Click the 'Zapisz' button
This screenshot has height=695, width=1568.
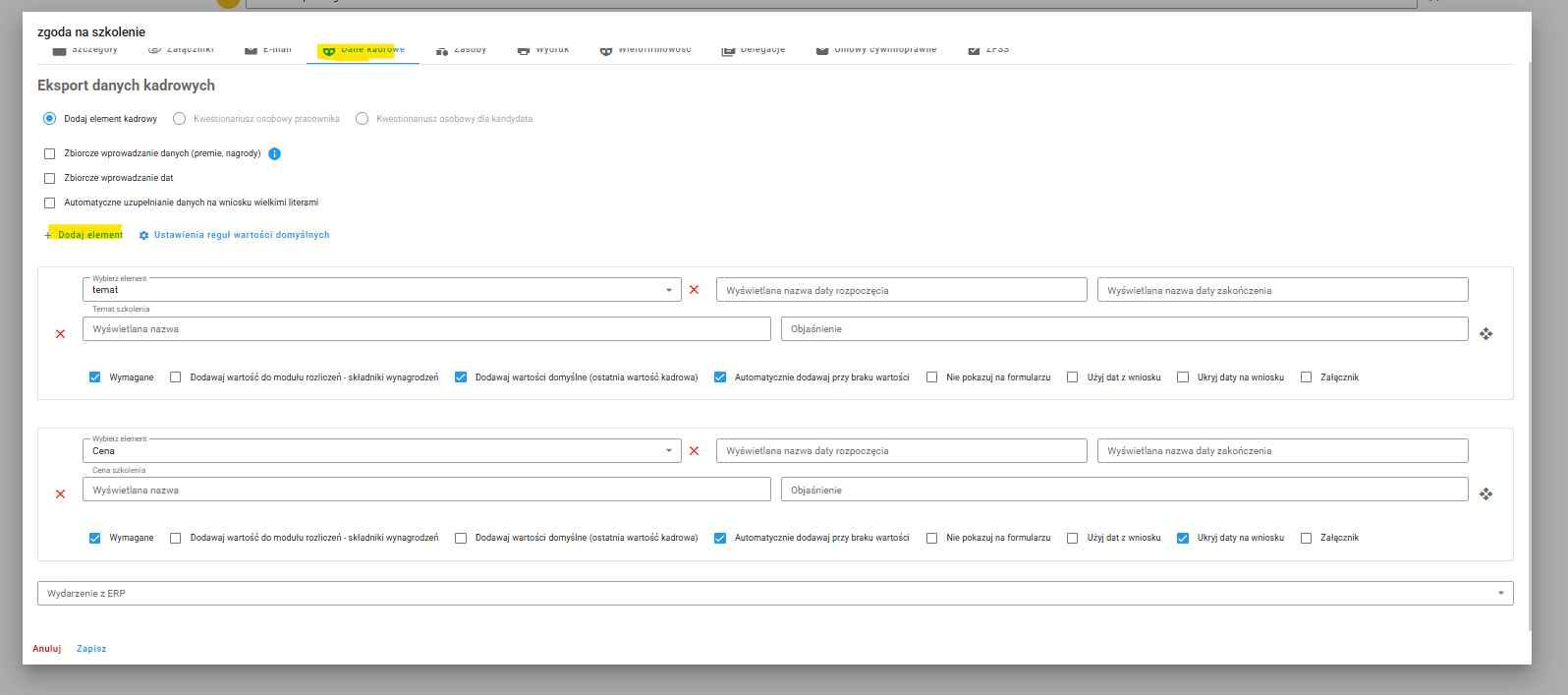coord(91,649)
